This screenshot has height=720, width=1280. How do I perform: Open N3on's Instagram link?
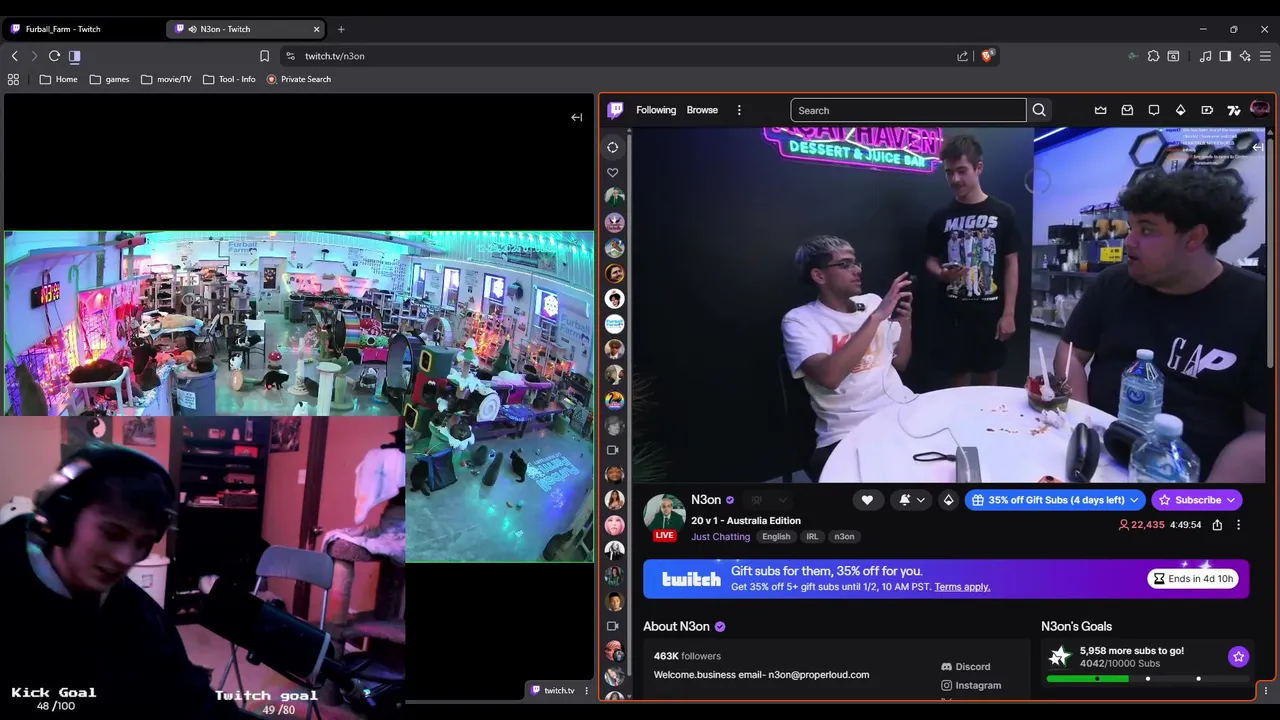pyautogui.click(x=970, y=686)
